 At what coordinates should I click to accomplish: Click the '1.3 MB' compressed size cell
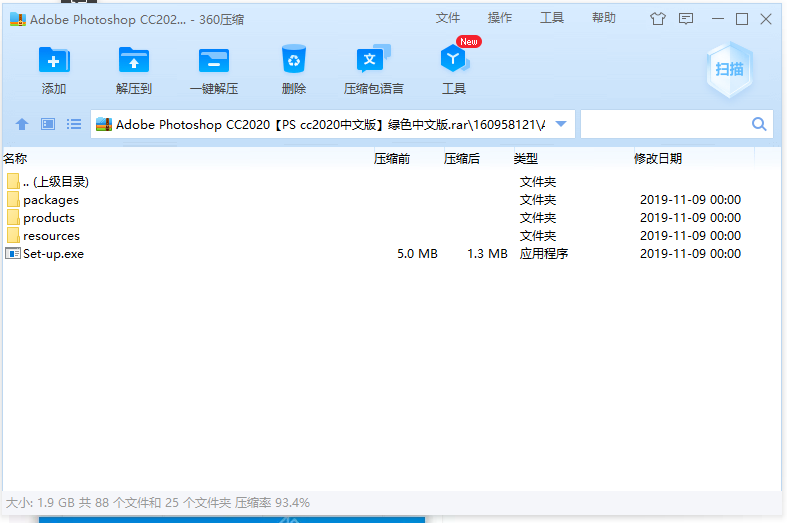(487, 254)
